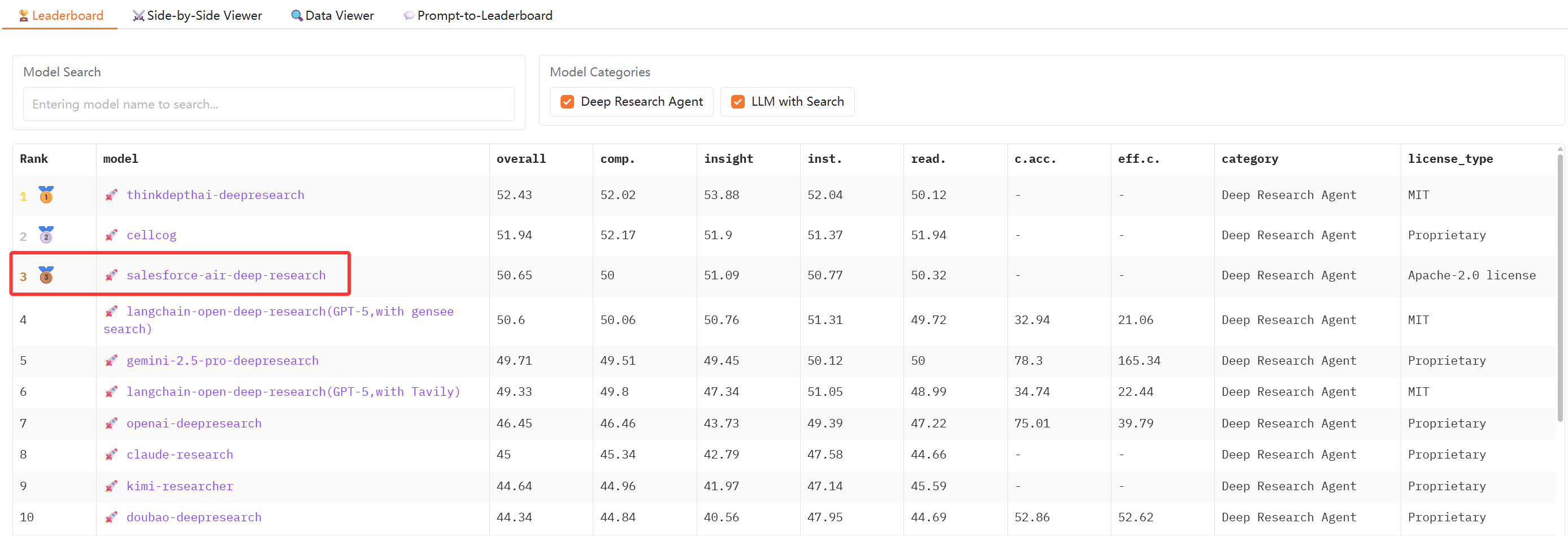Image resolution: width=1568 pixels, height=536 pixels.
Task: Click the rocket icon beside thinkdepthai-deepresearch
Action: coord(111,195)
